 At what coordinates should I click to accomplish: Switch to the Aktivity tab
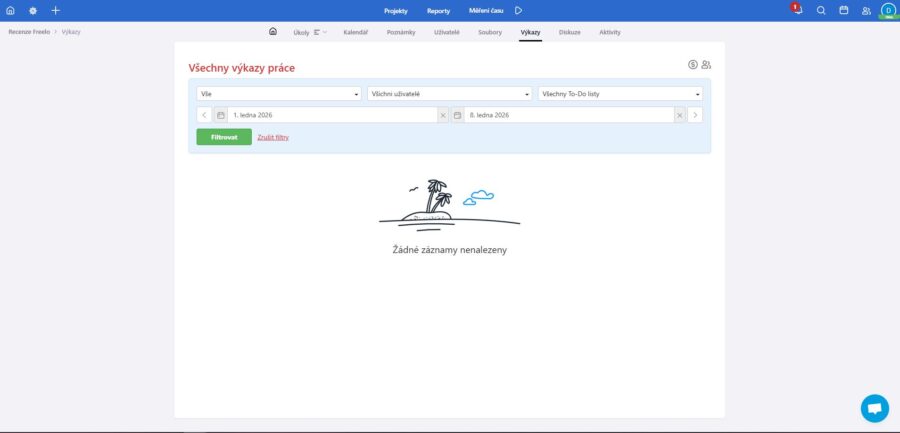click(610, 32)
